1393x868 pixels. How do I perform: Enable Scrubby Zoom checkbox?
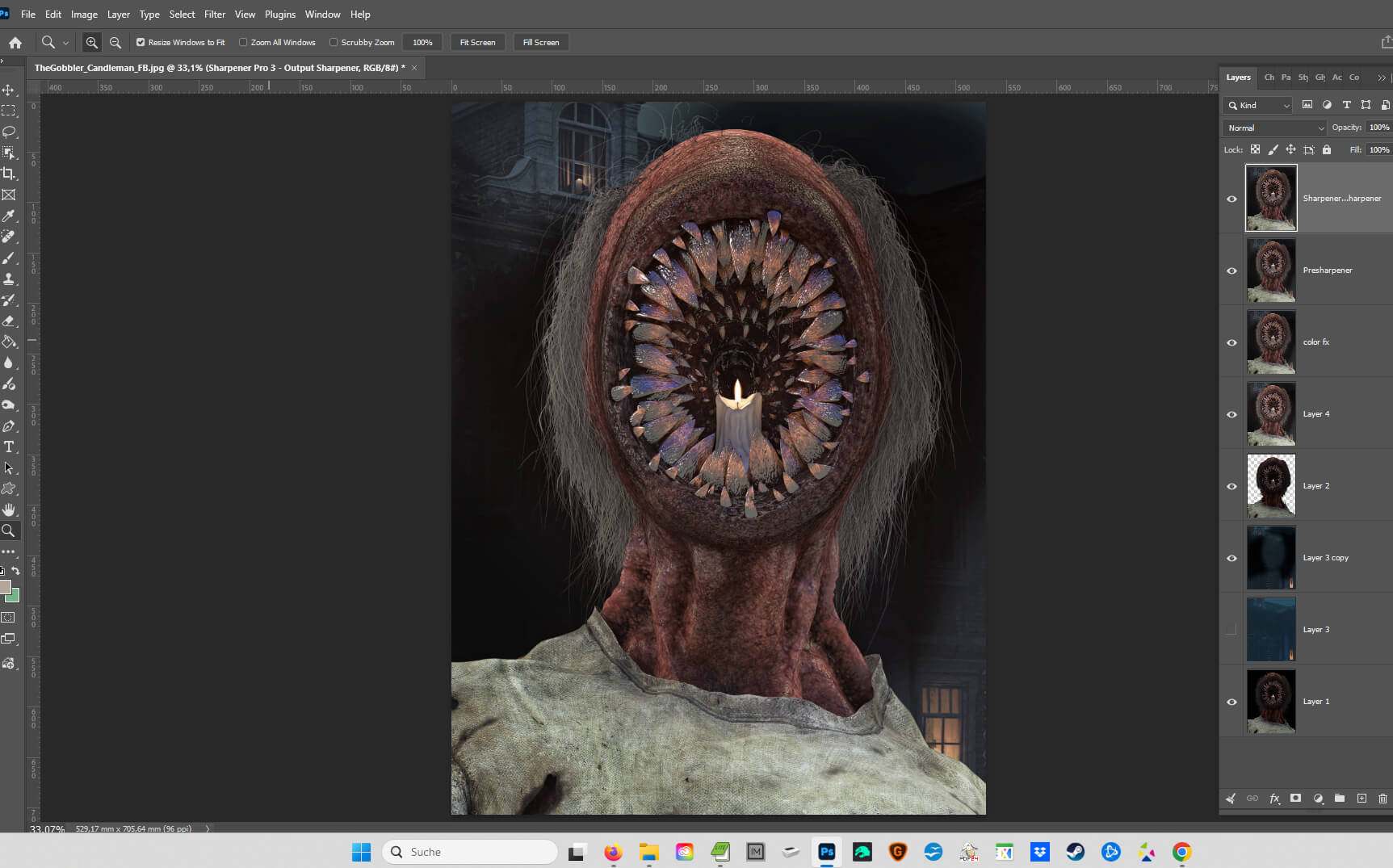334,42
